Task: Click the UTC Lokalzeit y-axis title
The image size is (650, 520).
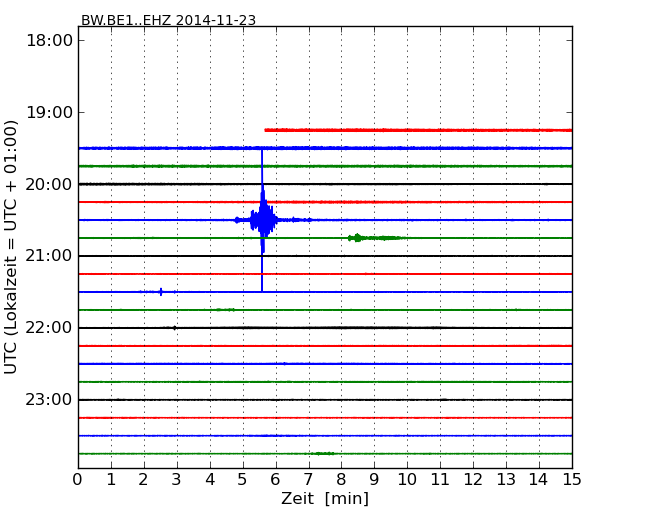Action: click(10, 247)
